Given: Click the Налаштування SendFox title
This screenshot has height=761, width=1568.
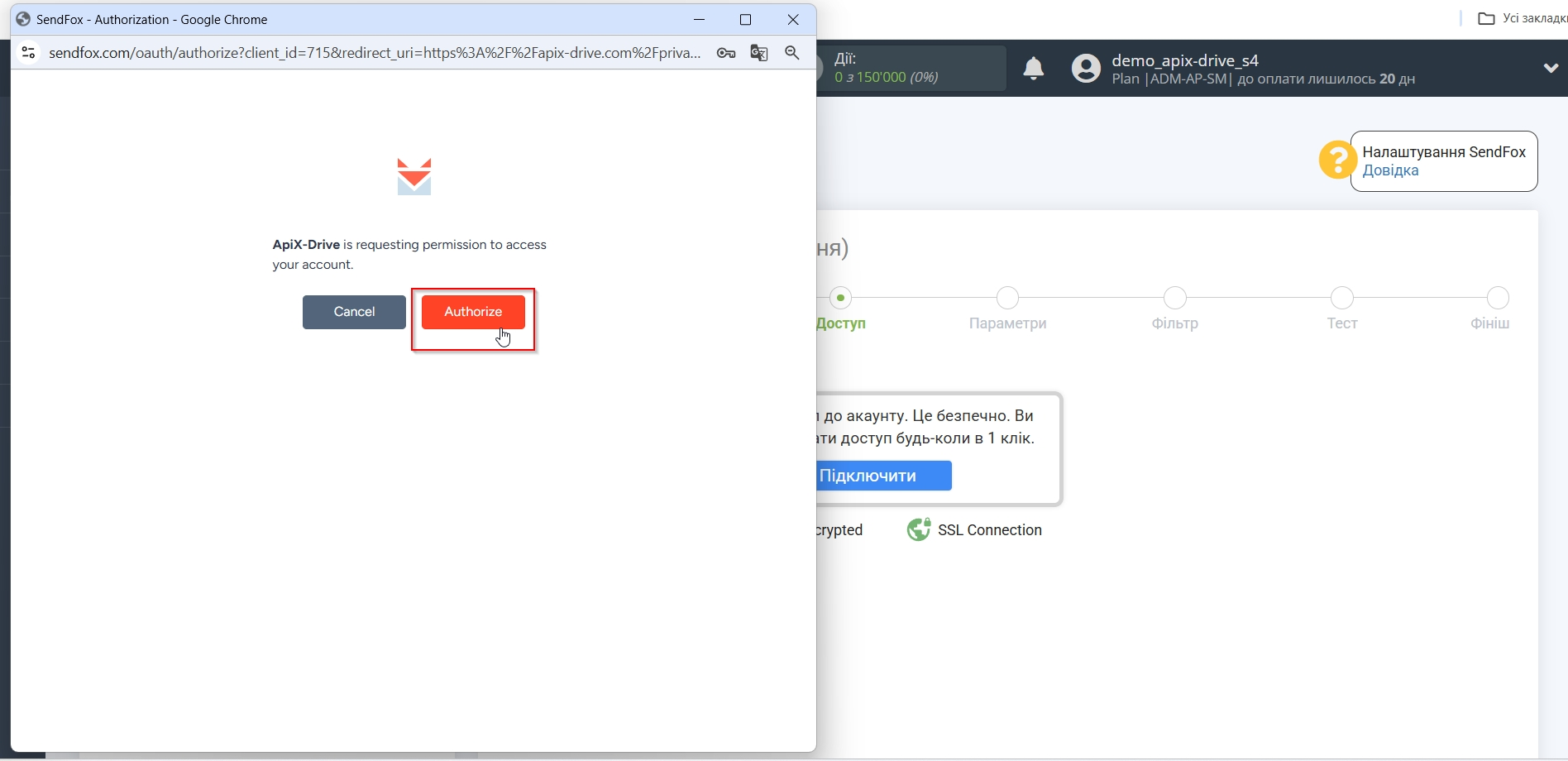Looking at the screenshot, I should click(1444, 152).
